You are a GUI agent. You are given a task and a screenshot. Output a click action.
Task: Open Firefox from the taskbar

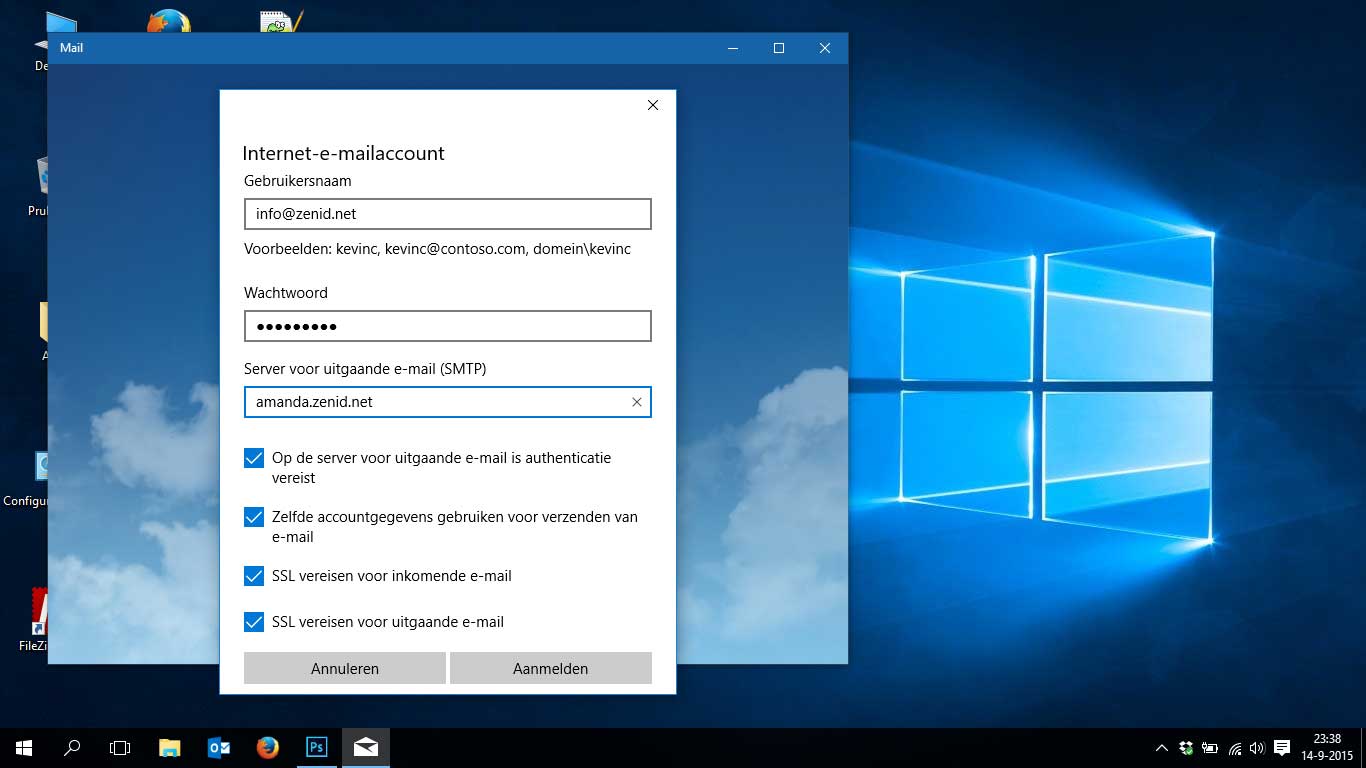(267, 748)
